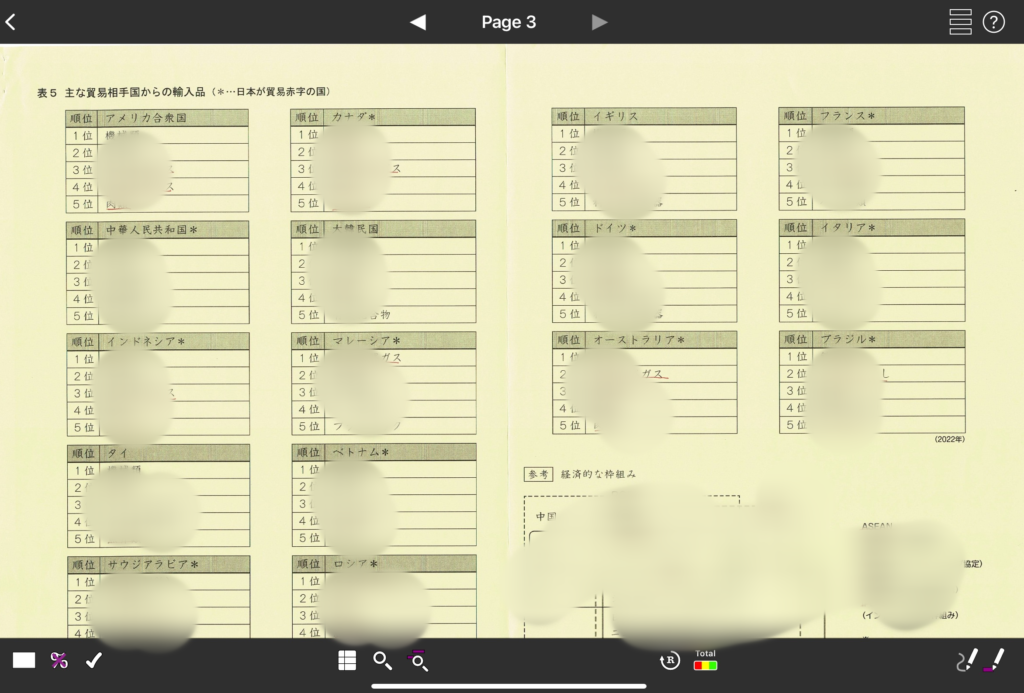1024x693 pixels.
Task: Select the straight line marker pen tool
Action: [995, 660]
